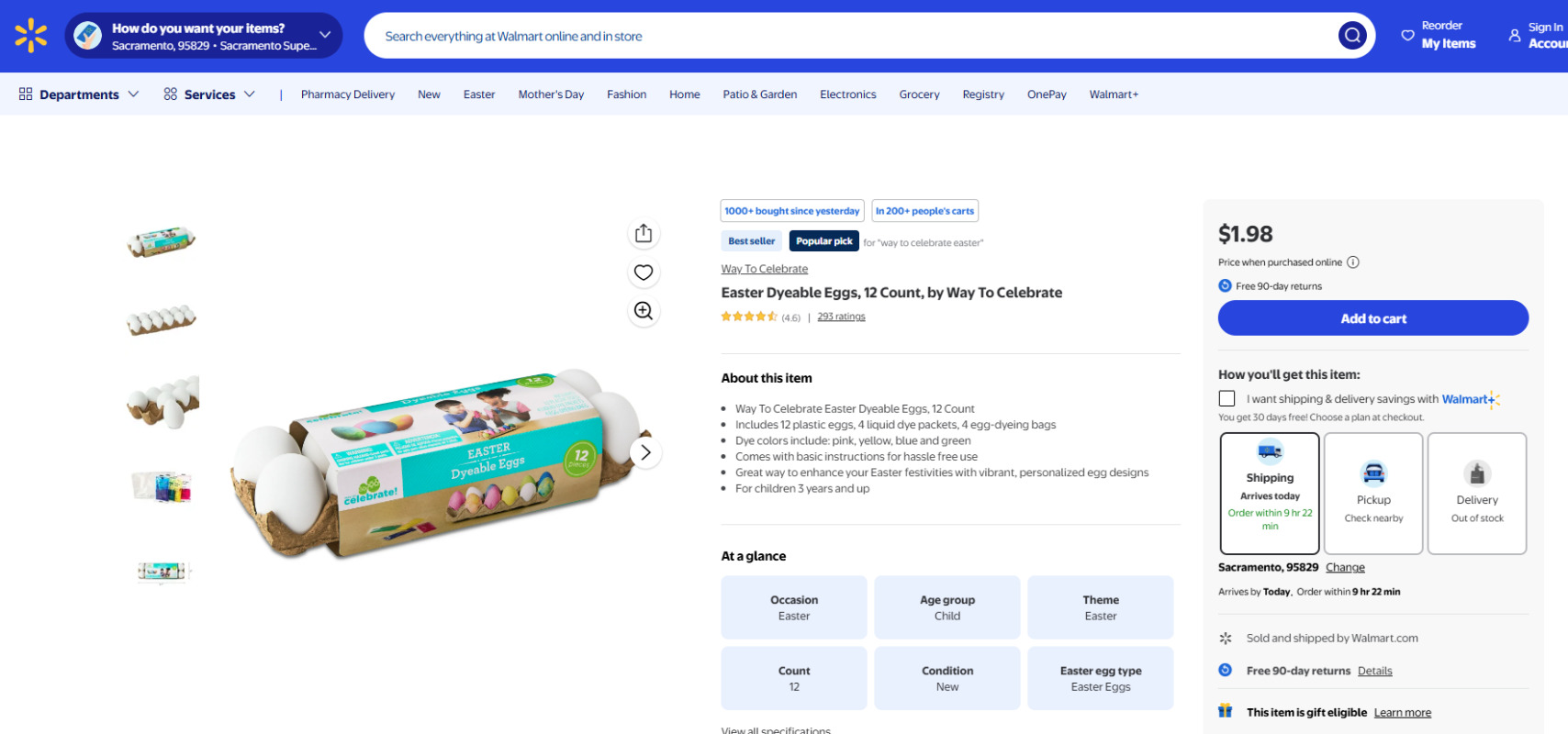
Task: Expand Services dropdown menu
Action: (209, 95)
